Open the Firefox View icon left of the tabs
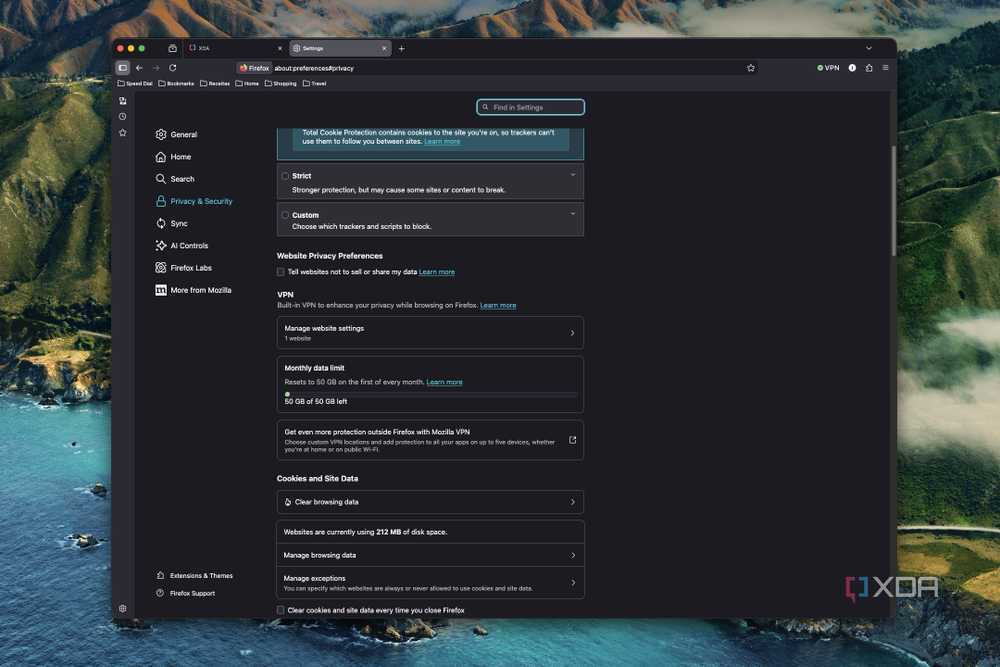The image size is (1000, 667). coord(172,48)
